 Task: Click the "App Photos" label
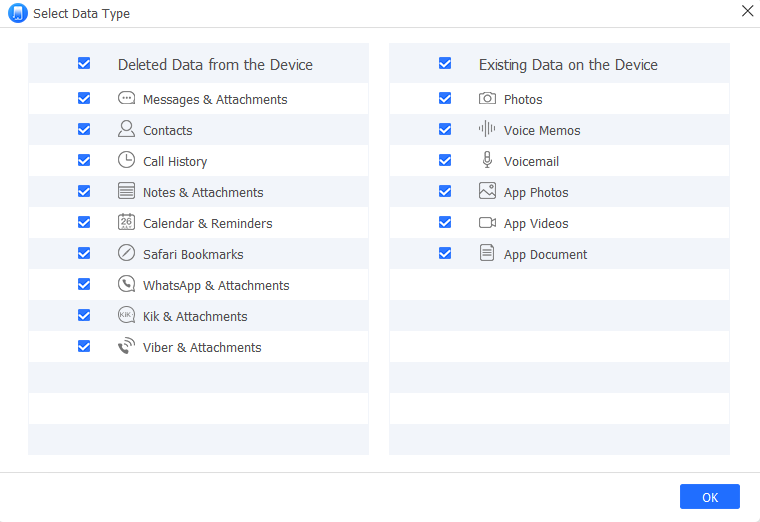coord(536,192)
